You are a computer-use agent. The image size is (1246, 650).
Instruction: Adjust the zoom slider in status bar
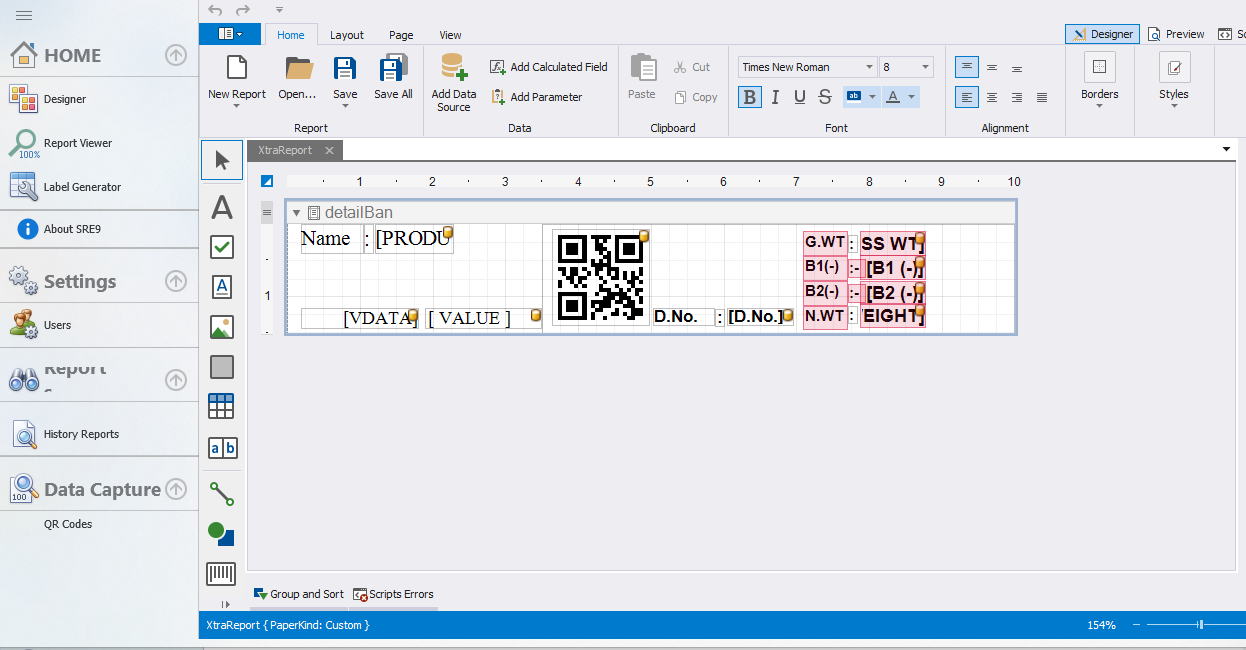(x=1200, y=625)
